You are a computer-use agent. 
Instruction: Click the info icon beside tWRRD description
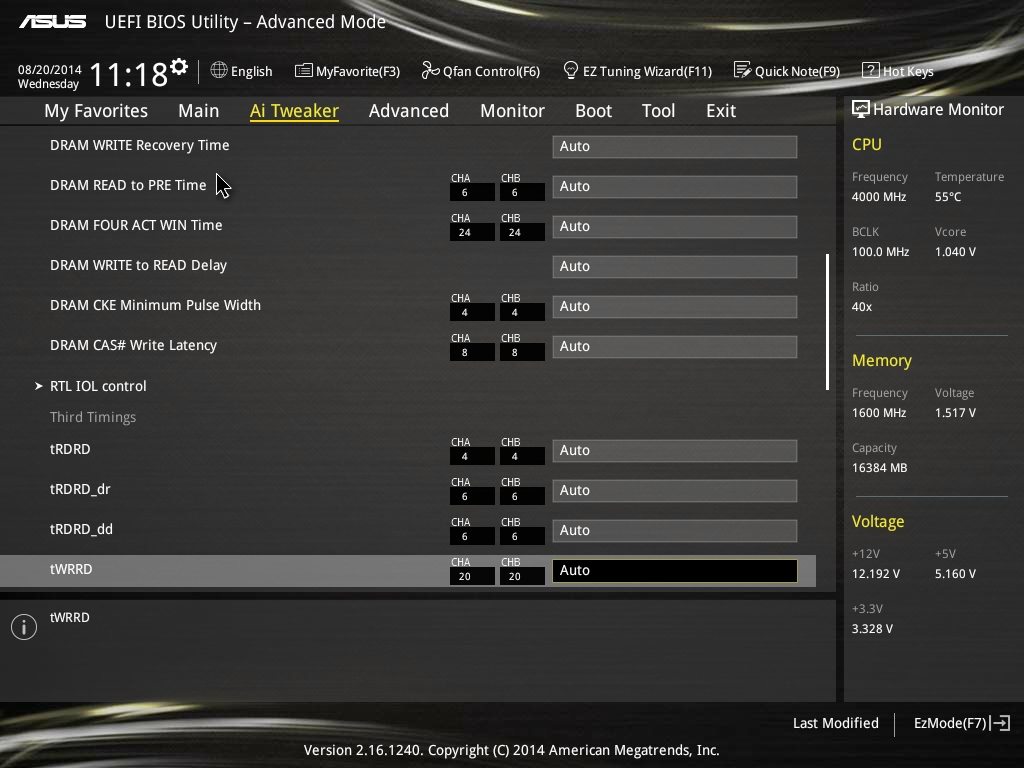point(24,627)
